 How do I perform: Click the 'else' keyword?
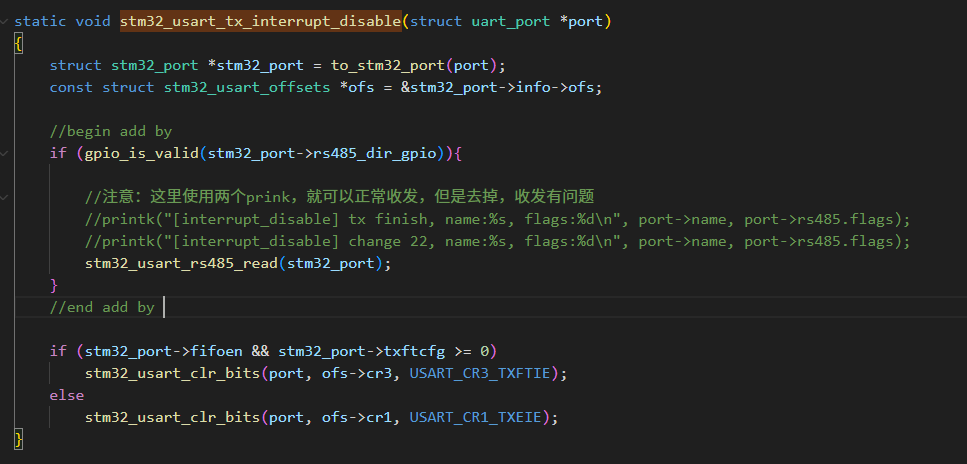click(67, 396)
